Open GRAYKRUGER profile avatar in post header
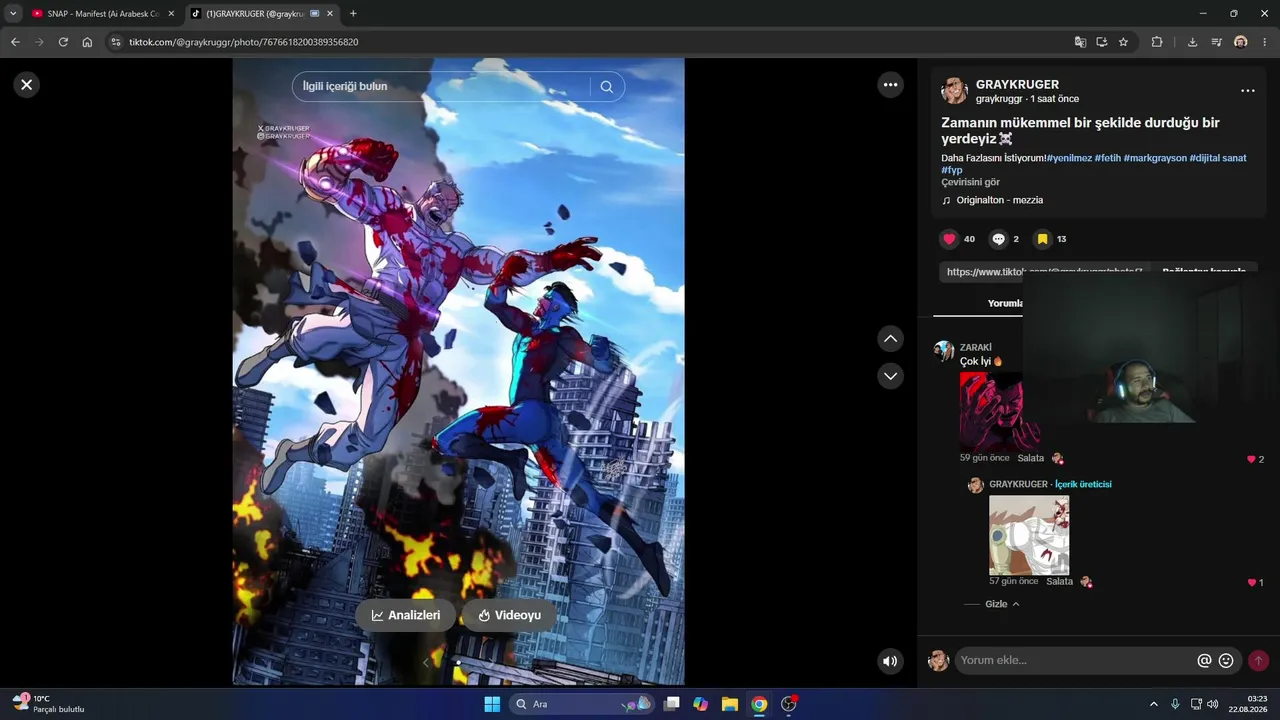Image resolution: width=1280 pixels, height=720 pixels. click(x=954, y=91)
